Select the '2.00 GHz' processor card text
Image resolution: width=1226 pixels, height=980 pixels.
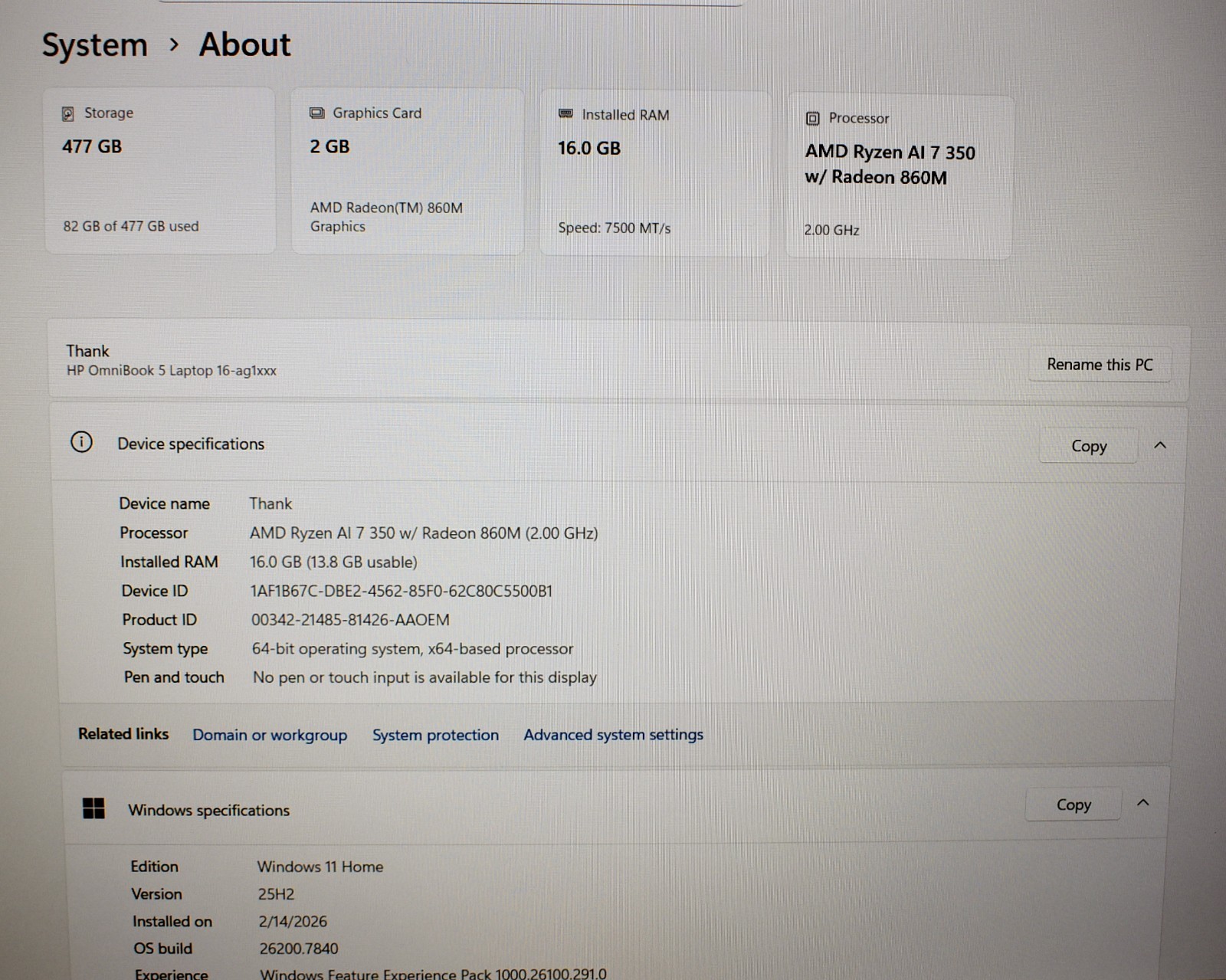831,230
